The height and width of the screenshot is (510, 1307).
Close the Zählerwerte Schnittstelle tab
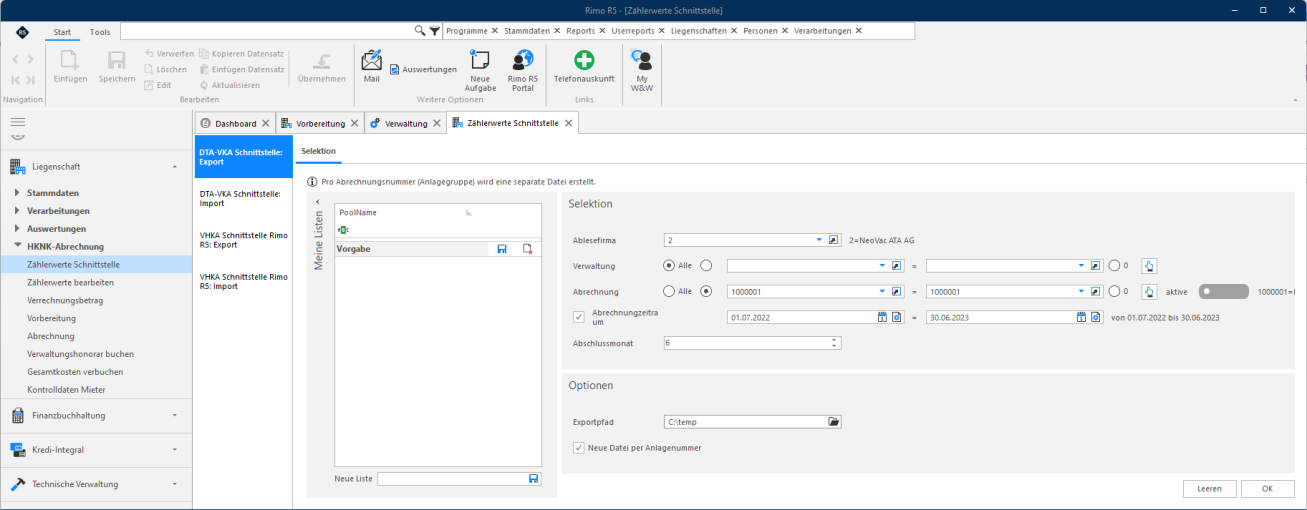click(569, 123)
